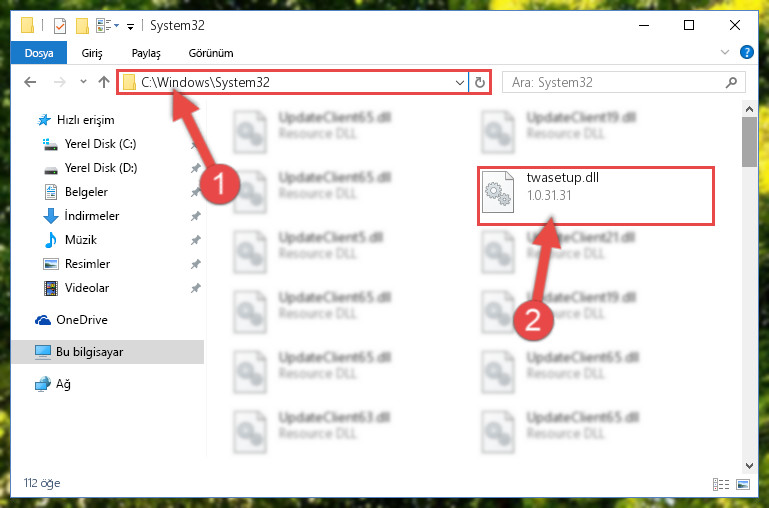Open recent locations dropdown arrow

[83, 82]
